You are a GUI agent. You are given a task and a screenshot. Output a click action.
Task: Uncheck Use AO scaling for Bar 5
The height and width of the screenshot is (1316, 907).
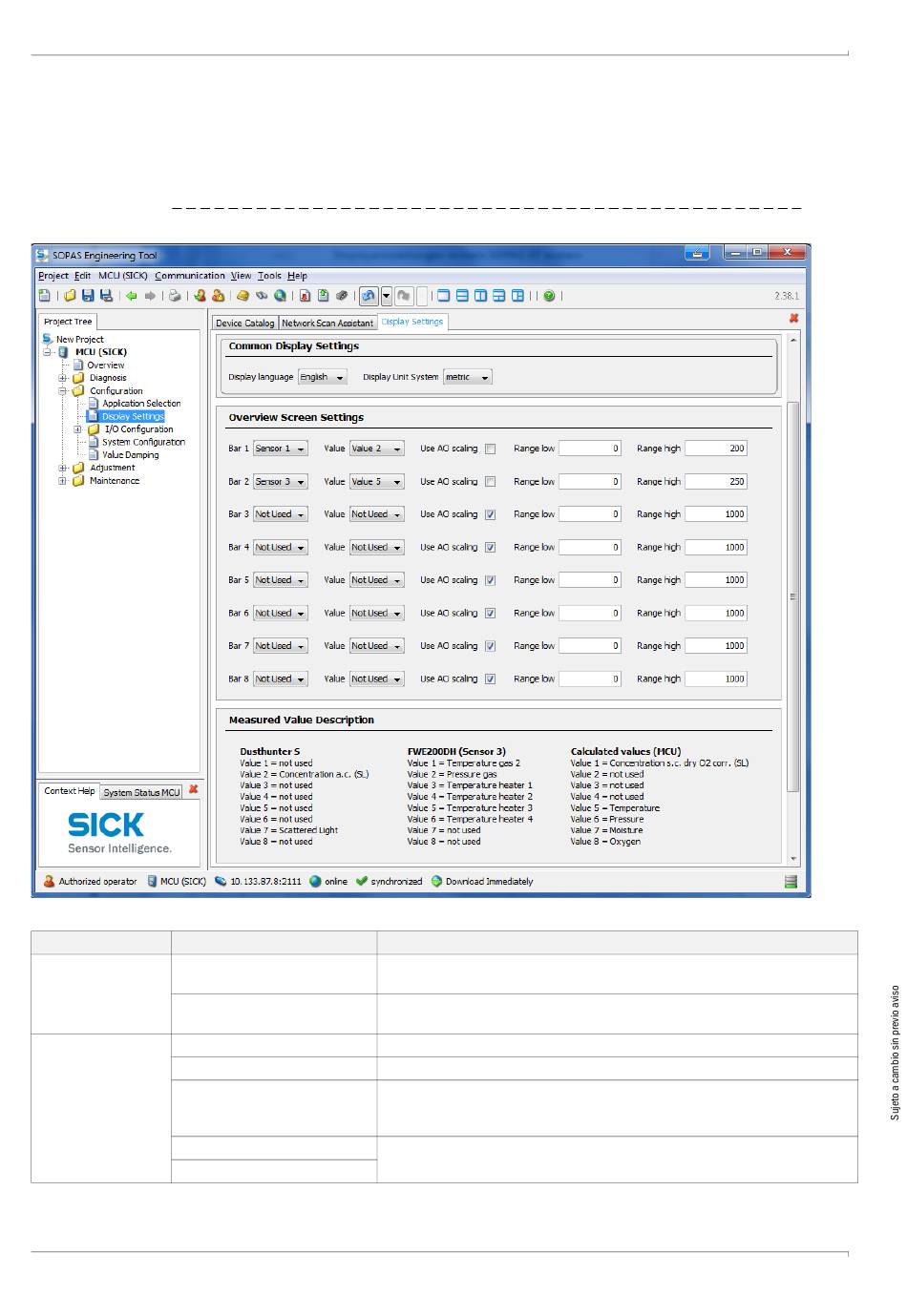(x=490, y=580)
